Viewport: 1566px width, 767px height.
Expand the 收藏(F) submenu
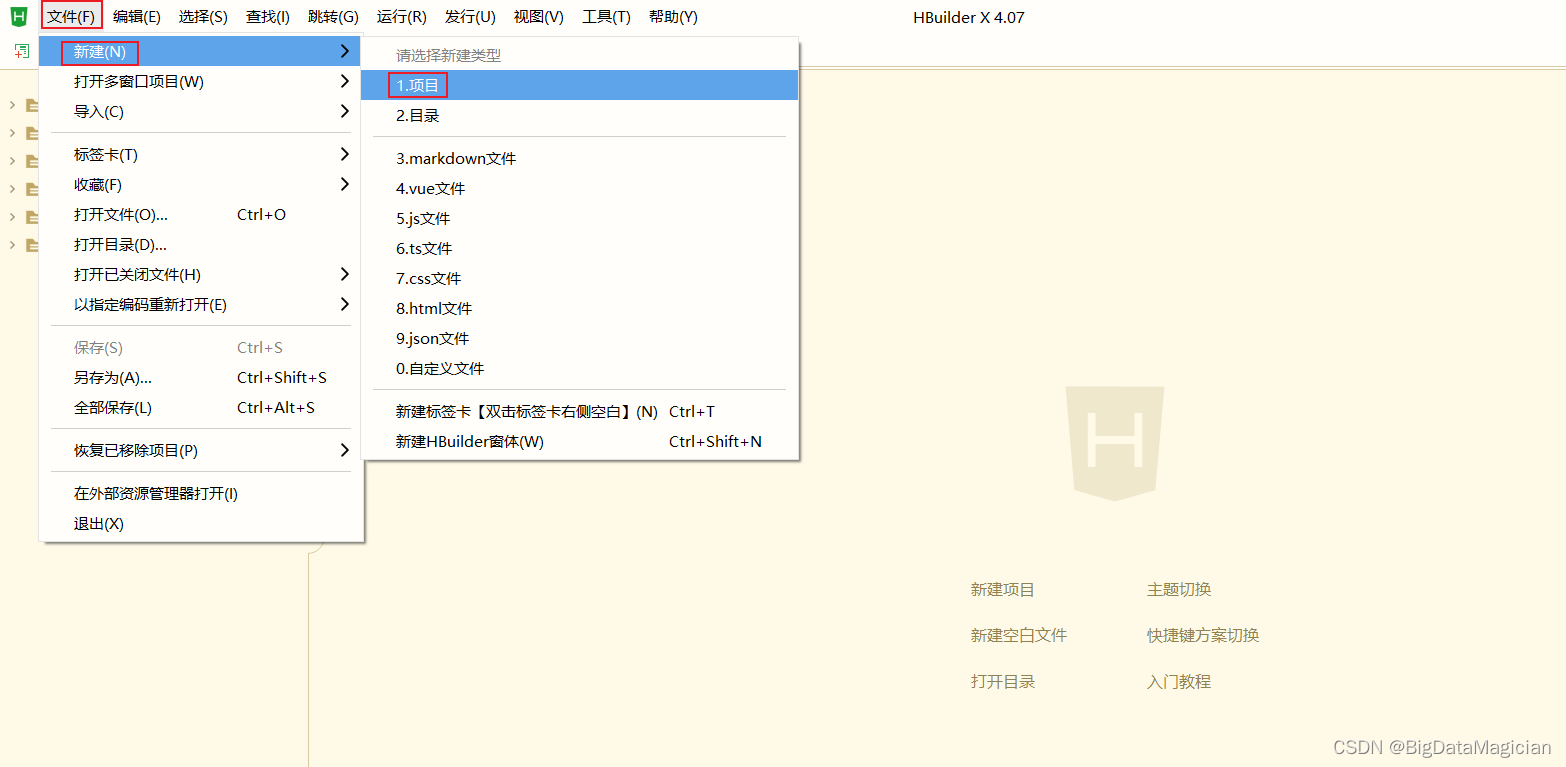[x=200, y=185]
